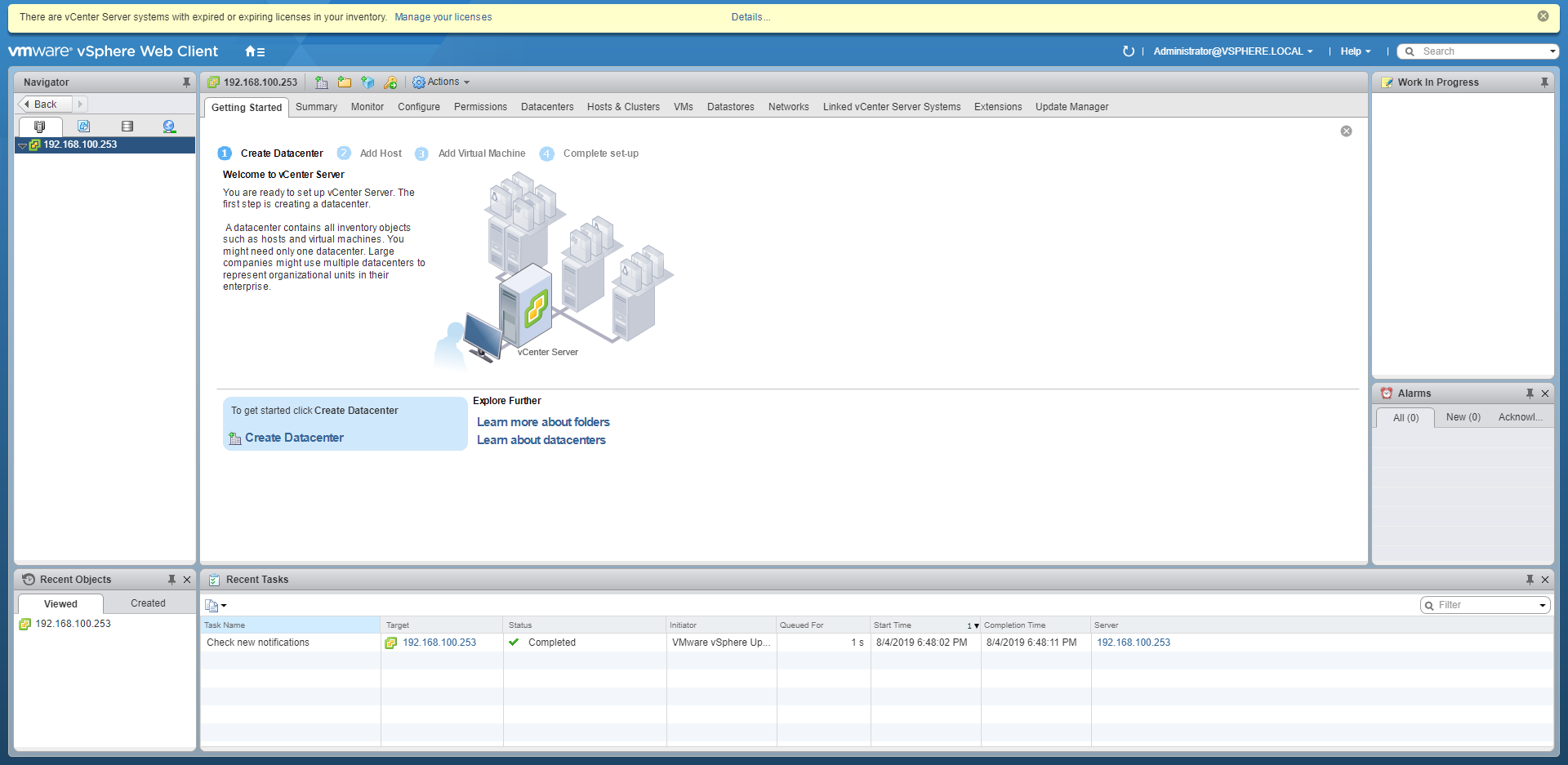Open the Update Manager tab
The image size is (1568, 765).
[1071, 107]
